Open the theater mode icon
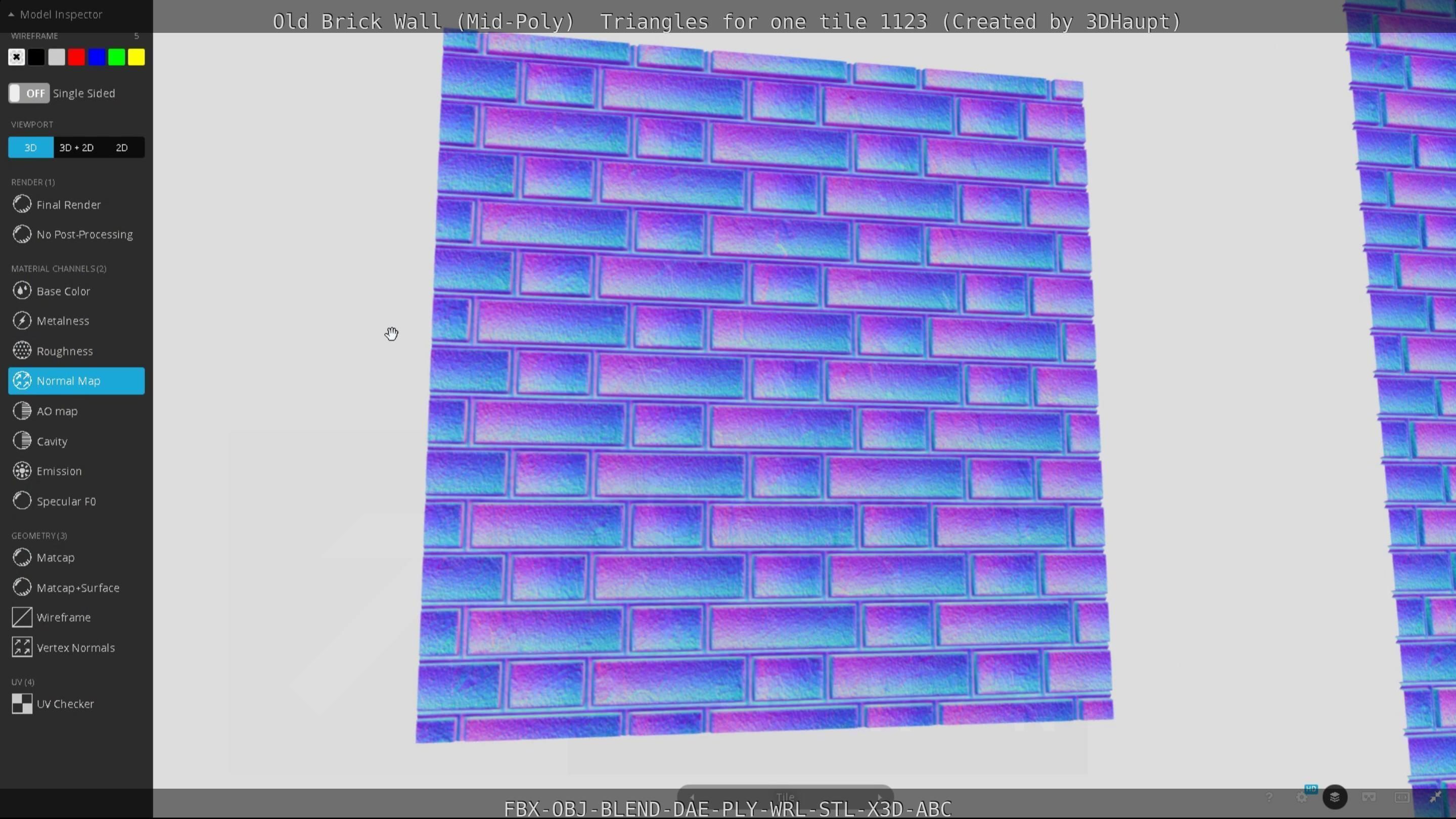Image resolution: width=1456 pixels, height=819 pixels. (1402, 798)
